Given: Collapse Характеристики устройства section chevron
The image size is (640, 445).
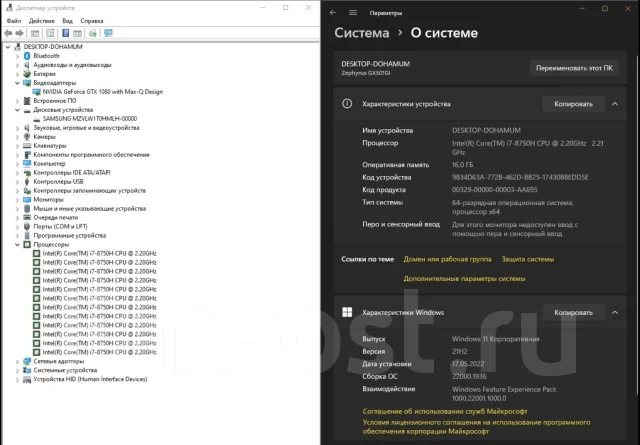Looking at the screenshot, I should (x=615, y=104).
